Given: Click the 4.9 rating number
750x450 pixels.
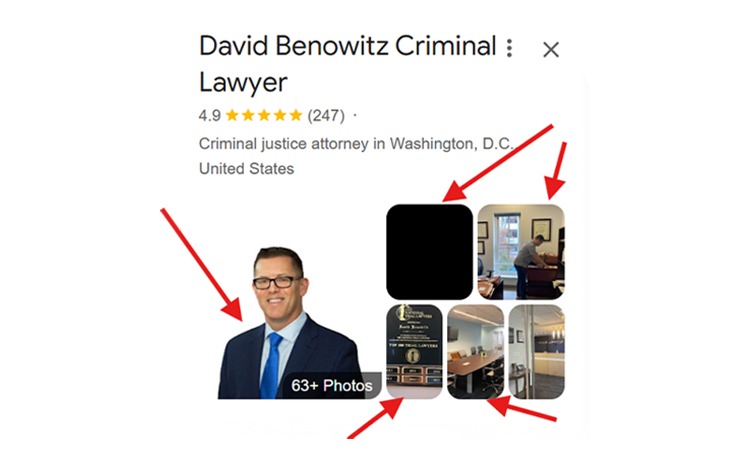Looking at the screenshot, I should click(x=210, y=116).
